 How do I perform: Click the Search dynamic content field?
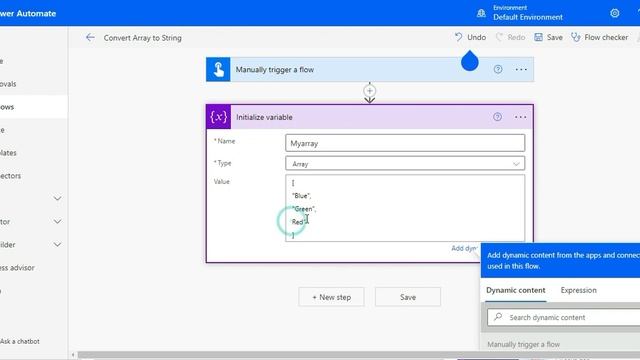pos(564,317)
